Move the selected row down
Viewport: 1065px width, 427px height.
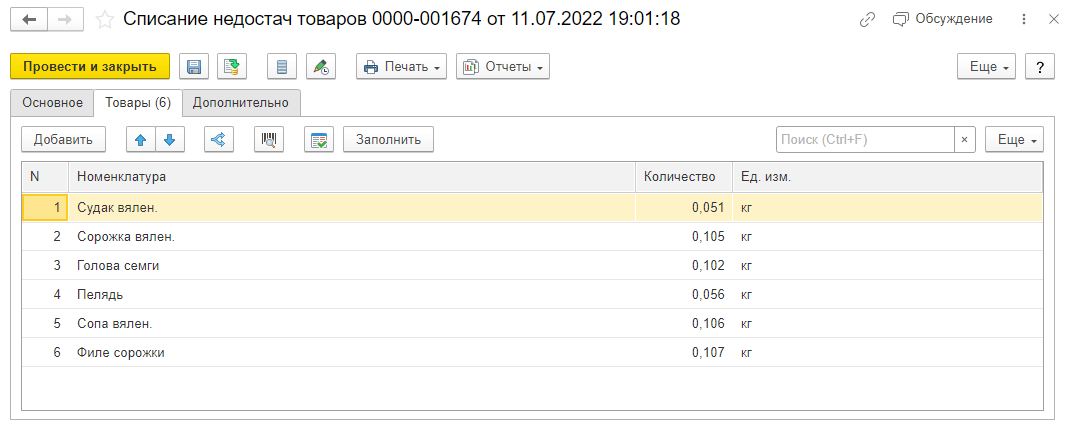point(170,140)
